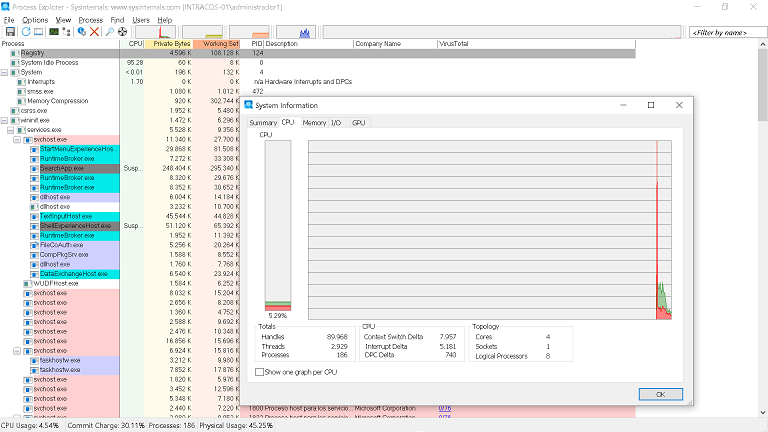The height and width of the screenshot is (432, 768).
Task: Enable Show one graph per CPU
Action: (x=260, y=372)
